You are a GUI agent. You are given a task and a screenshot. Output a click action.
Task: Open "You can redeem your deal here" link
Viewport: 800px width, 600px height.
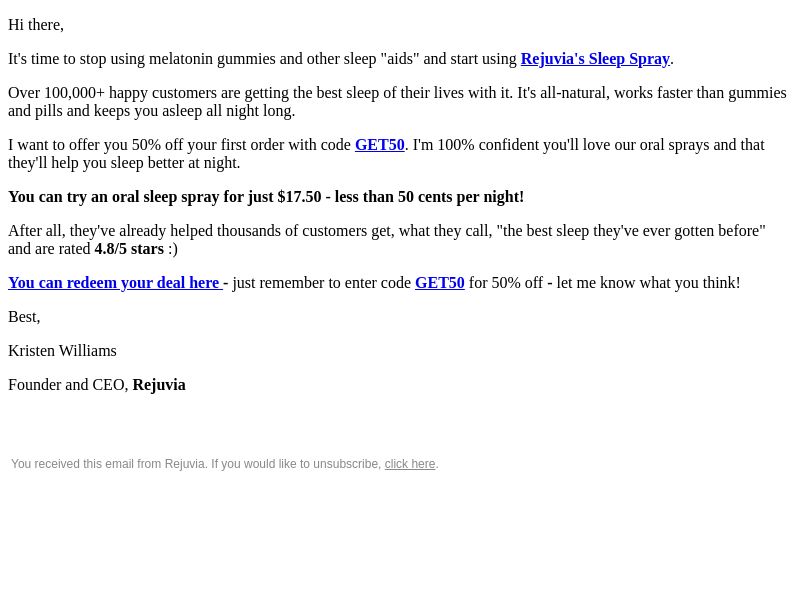point(115,283)
